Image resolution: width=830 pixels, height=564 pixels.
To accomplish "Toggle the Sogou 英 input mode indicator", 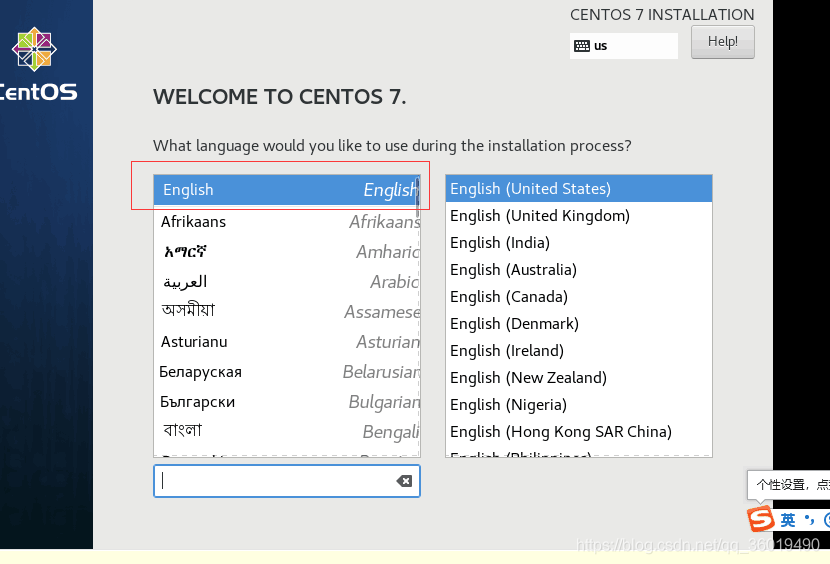I will pos(788,520).
